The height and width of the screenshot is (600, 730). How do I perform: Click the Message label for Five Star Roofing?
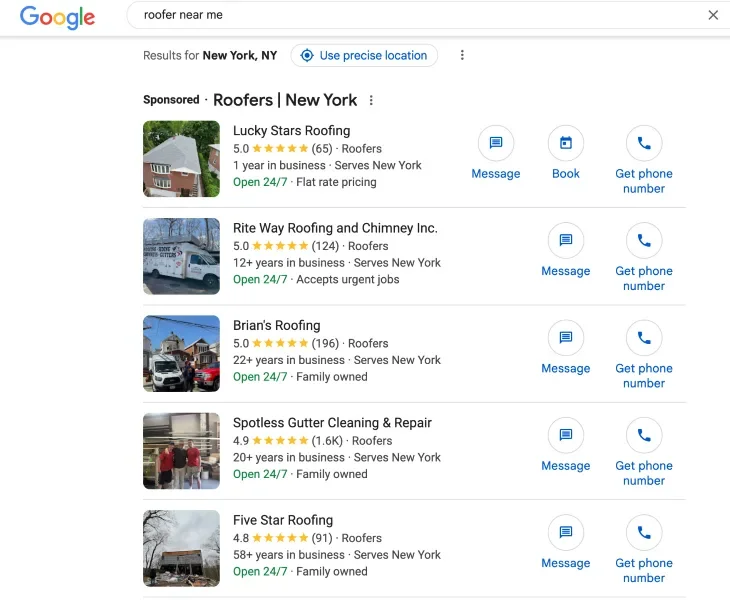pyautogui.click(x=566, y=563)
